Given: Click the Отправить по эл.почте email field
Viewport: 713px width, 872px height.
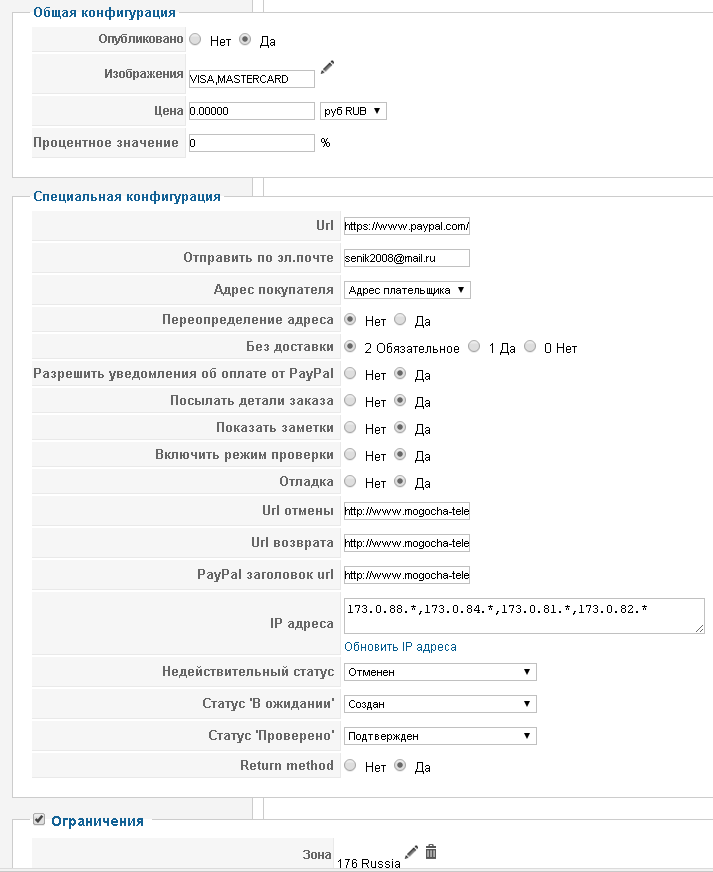Looking at the screenshot, I should (406, 257).
